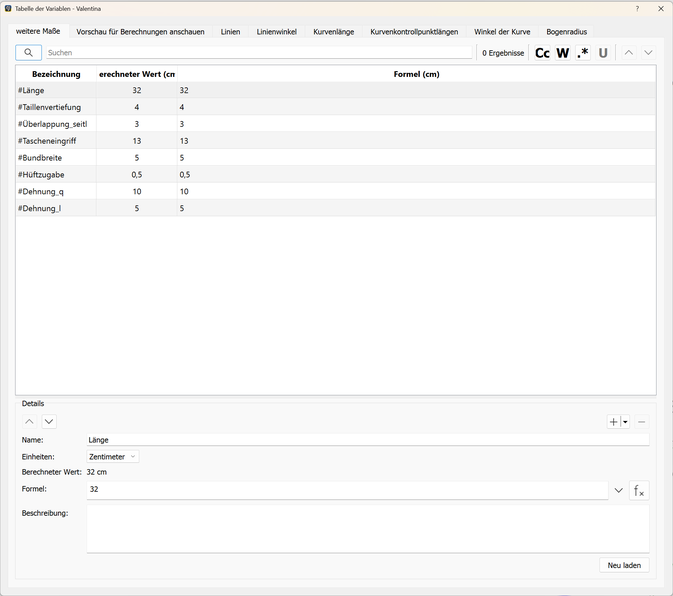673x596 pixels.
Task: Add a new variable with plus button
Action: pos(613,422)
